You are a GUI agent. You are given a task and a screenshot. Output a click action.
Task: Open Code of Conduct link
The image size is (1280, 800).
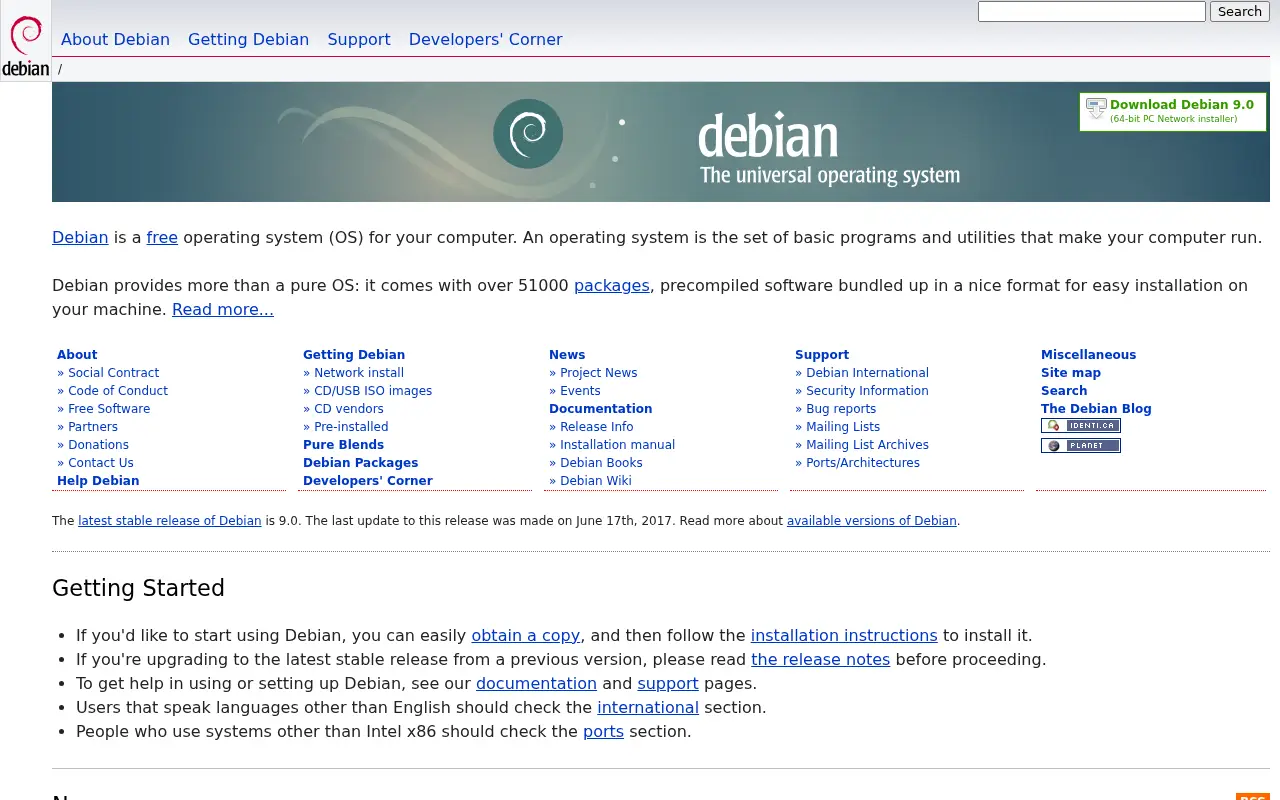(x=118, y=391)
